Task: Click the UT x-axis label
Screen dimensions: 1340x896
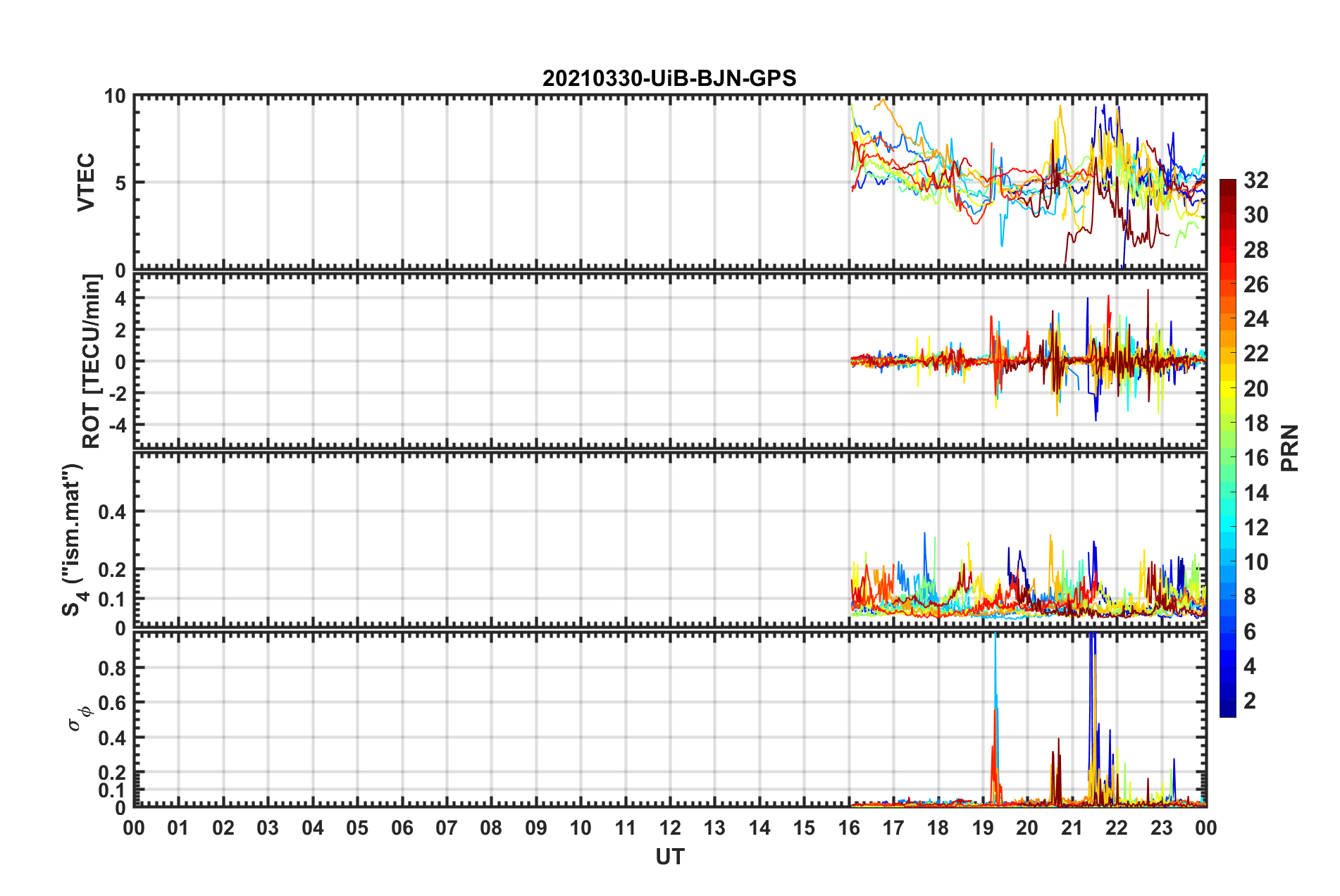Action: tap(670, 857)
